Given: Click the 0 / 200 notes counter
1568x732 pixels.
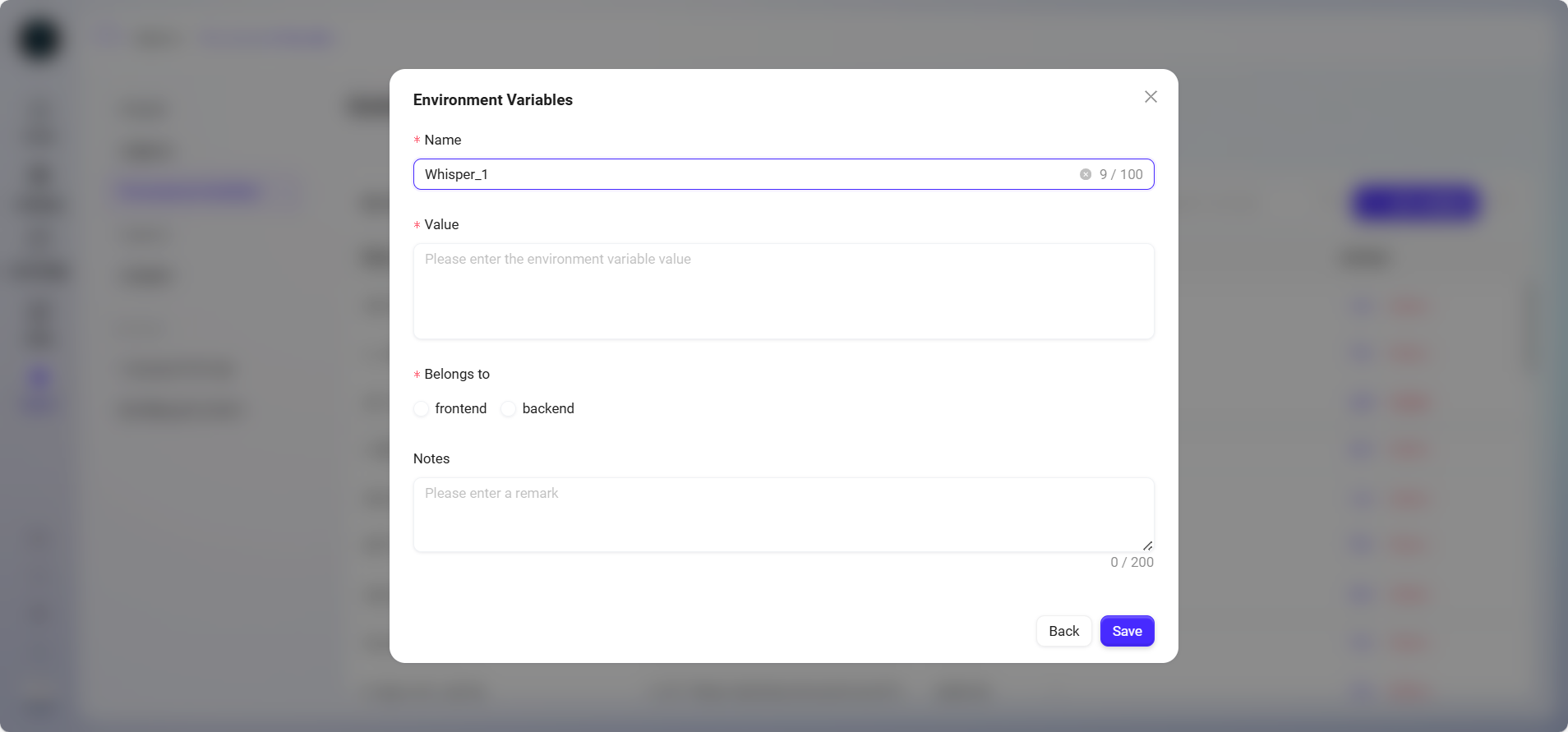Looking at the screenshot, I should click(1132, 562).
